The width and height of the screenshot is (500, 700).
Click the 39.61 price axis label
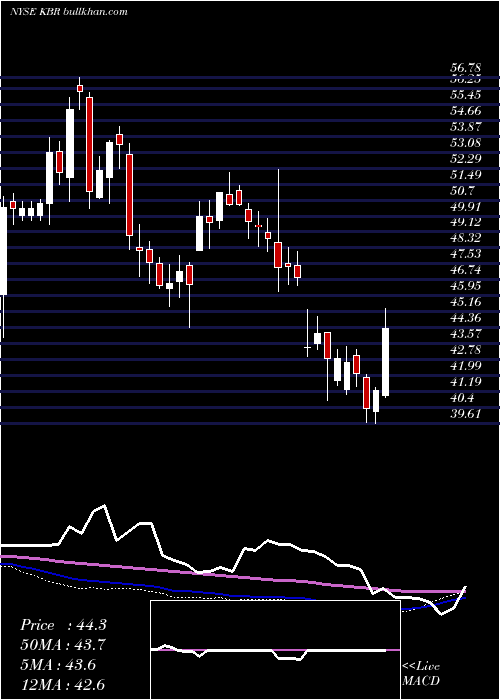[465, 414]
